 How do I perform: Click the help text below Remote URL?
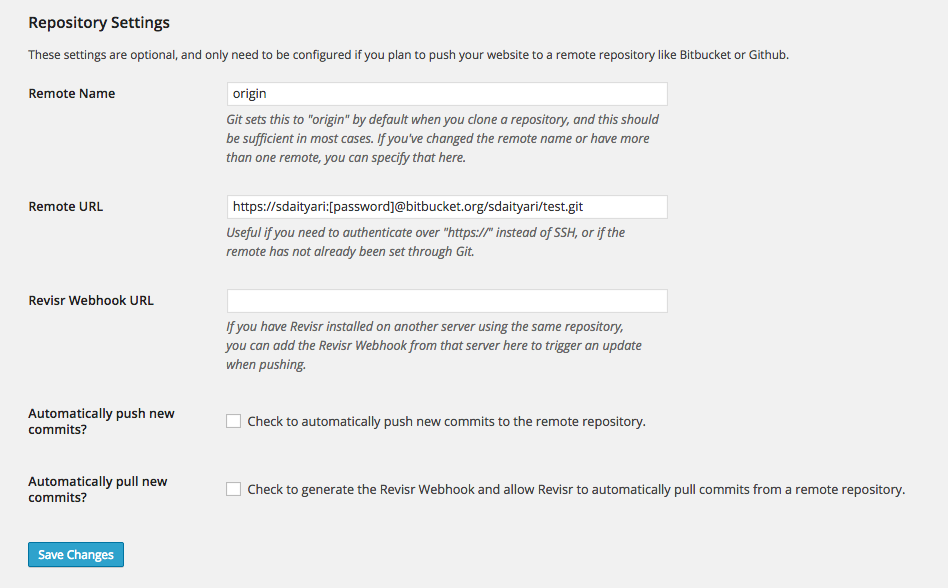[425, 242]
